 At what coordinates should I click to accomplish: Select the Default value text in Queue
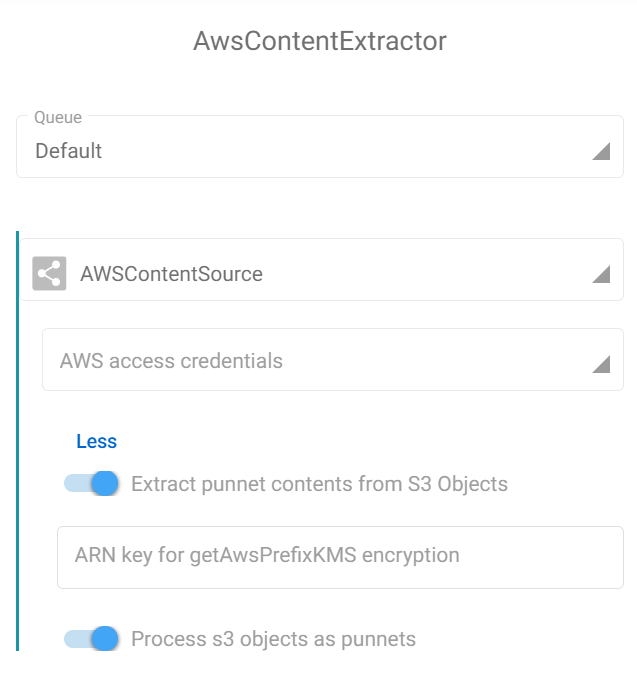pos(69,151)
